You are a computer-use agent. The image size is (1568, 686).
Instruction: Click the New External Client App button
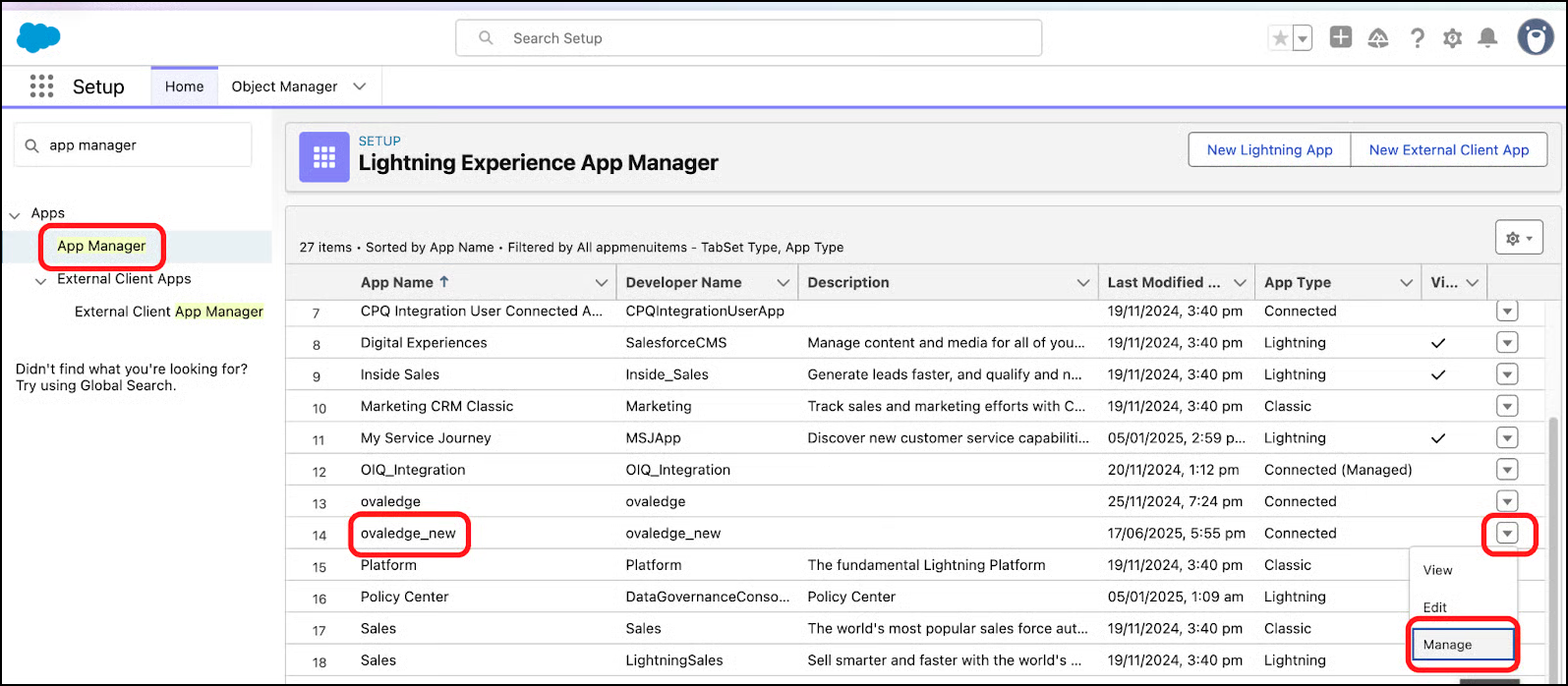tap(1448, 150)
